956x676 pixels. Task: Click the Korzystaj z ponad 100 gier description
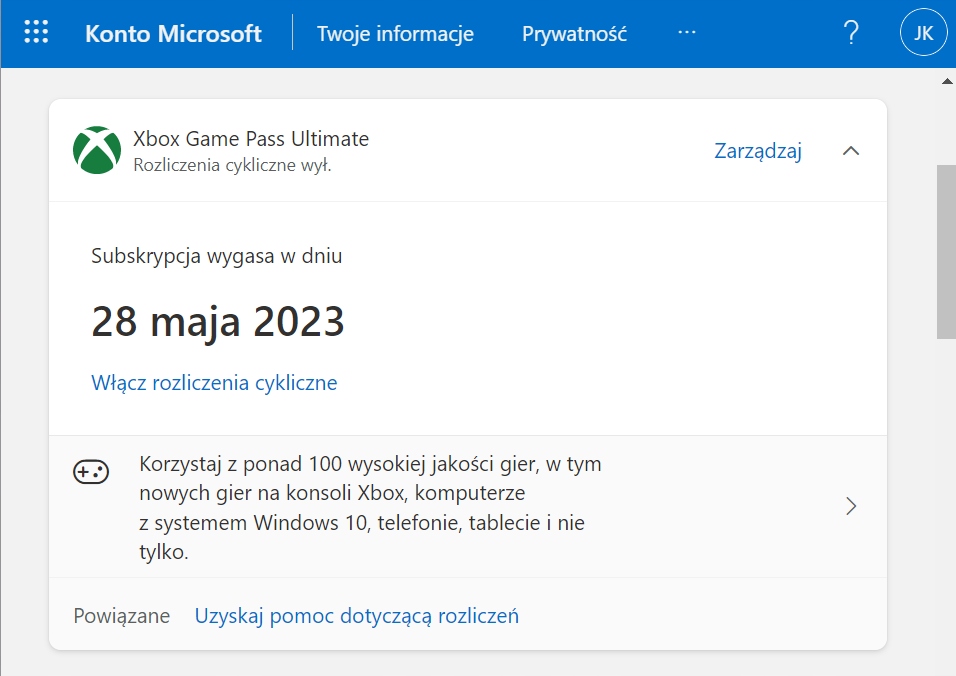(x=370, y=507)
